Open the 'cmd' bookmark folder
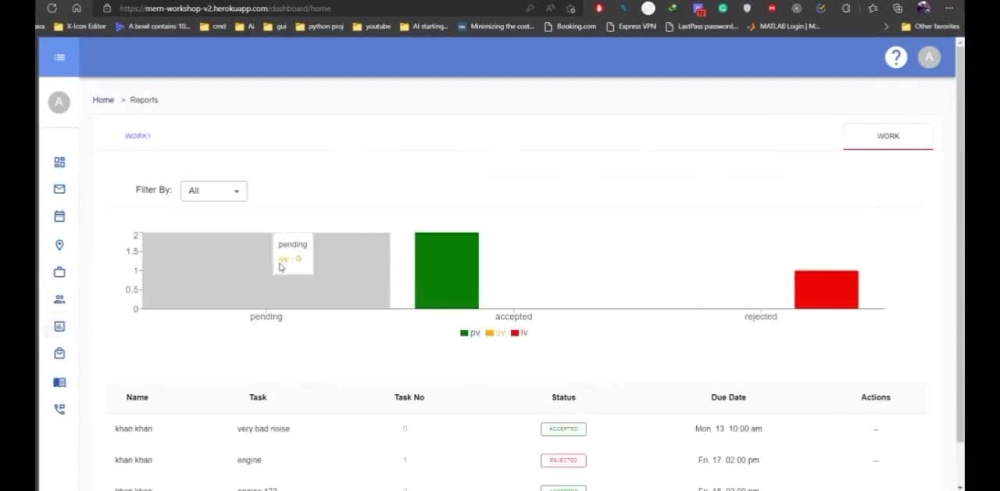 (x=213, y=27)
